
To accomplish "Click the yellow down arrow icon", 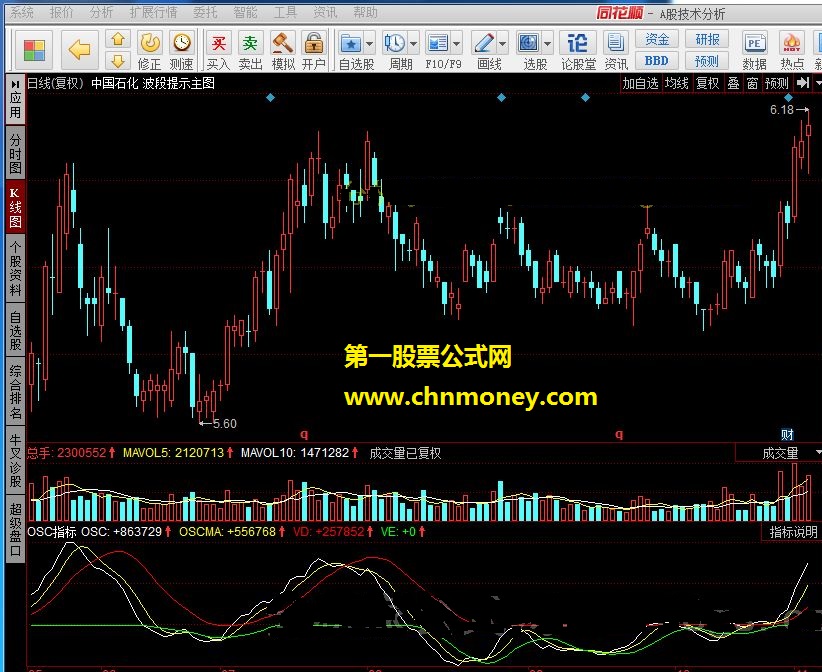I will point(118,60).
